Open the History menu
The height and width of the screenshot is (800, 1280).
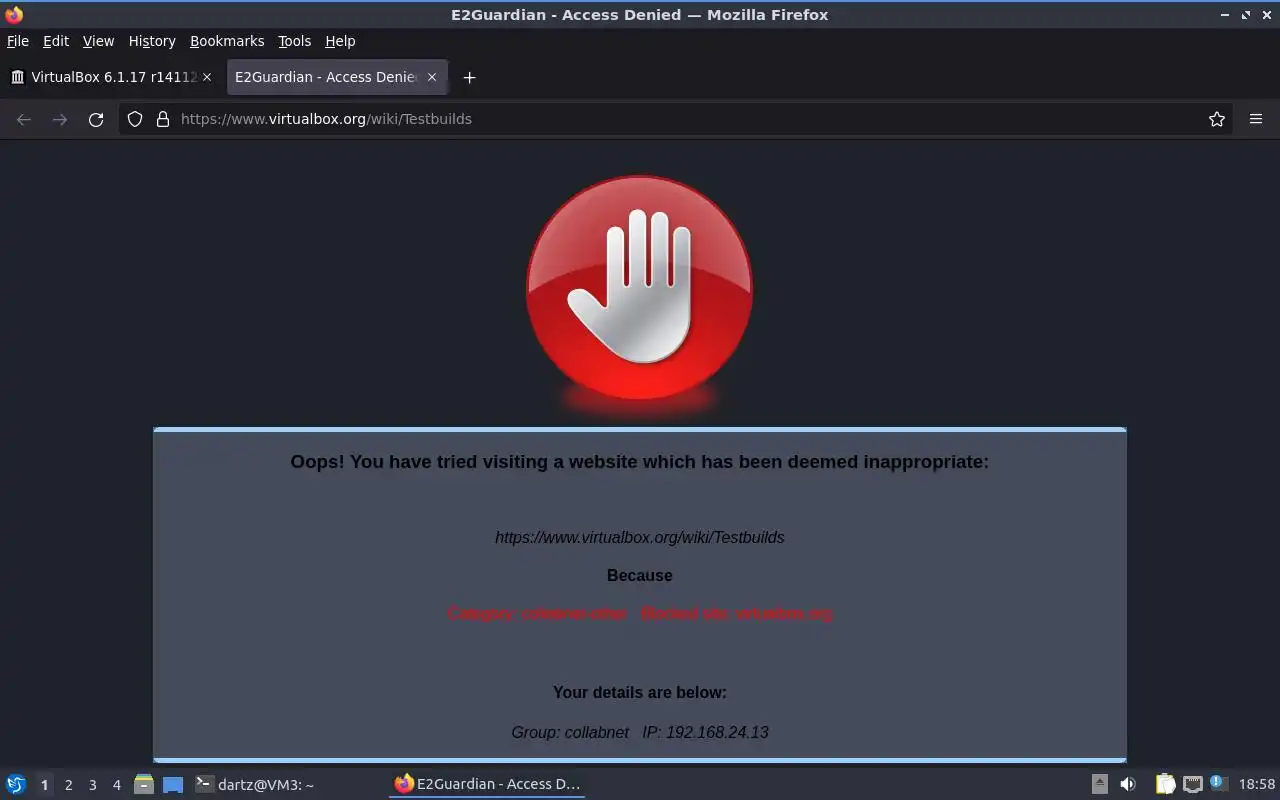click(x=152, y=41)
